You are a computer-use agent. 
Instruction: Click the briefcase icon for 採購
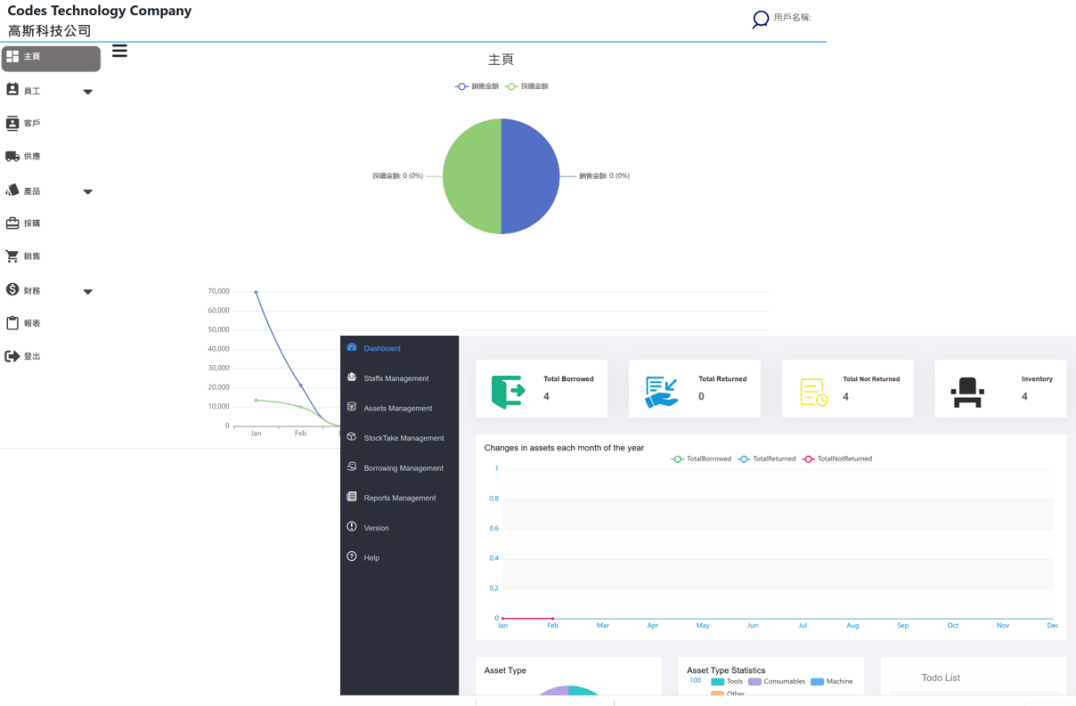(13, 223)
